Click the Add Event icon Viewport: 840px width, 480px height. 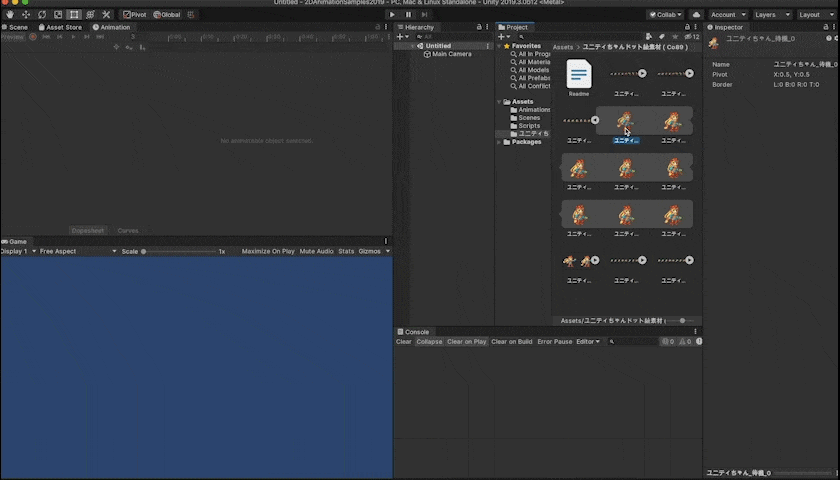(x=142, y=48)
